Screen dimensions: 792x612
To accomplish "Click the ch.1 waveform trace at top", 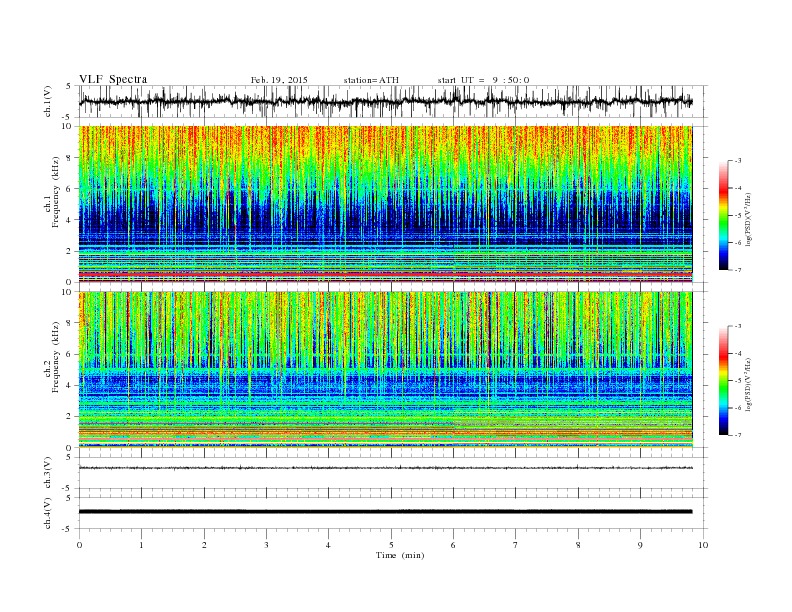I will [385, 101].
